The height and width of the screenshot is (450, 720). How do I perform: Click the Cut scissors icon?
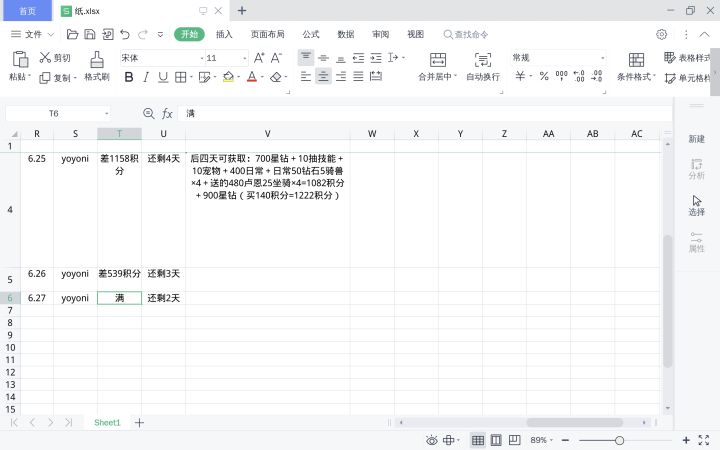45,58
